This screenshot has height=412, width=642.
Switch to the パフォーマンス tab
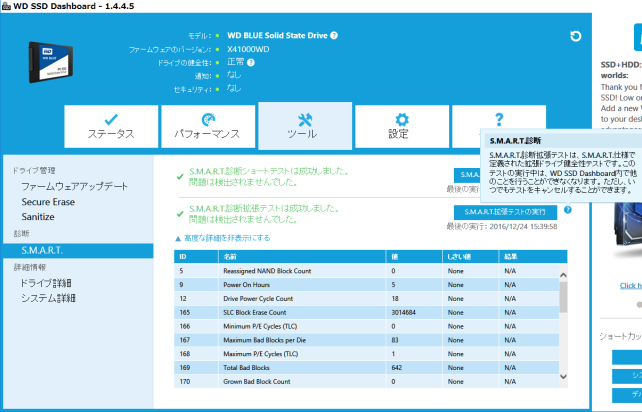pos(206,125)
